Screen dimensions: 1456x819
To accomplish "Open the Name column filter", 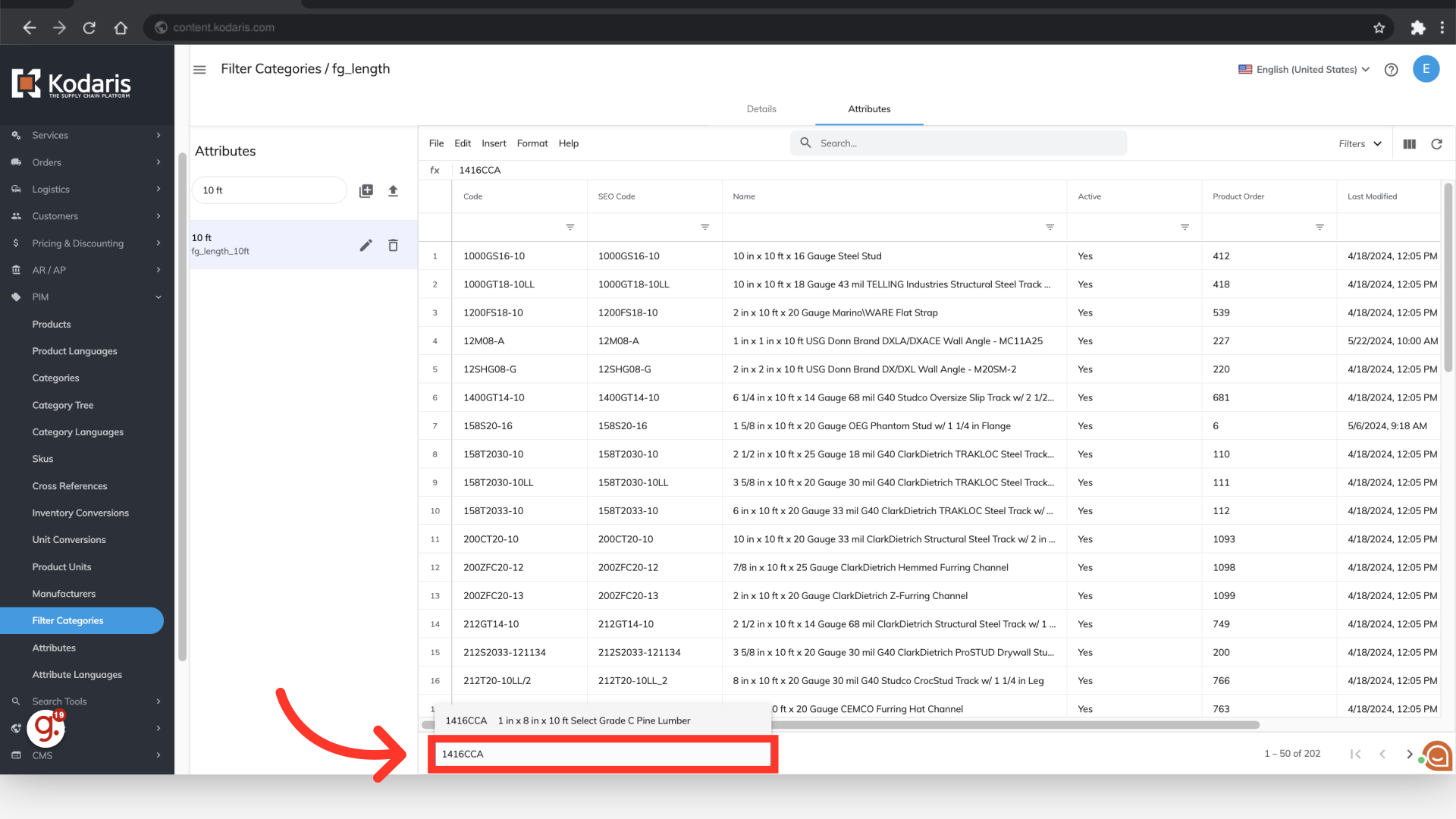I will [x=1050, y=227].
